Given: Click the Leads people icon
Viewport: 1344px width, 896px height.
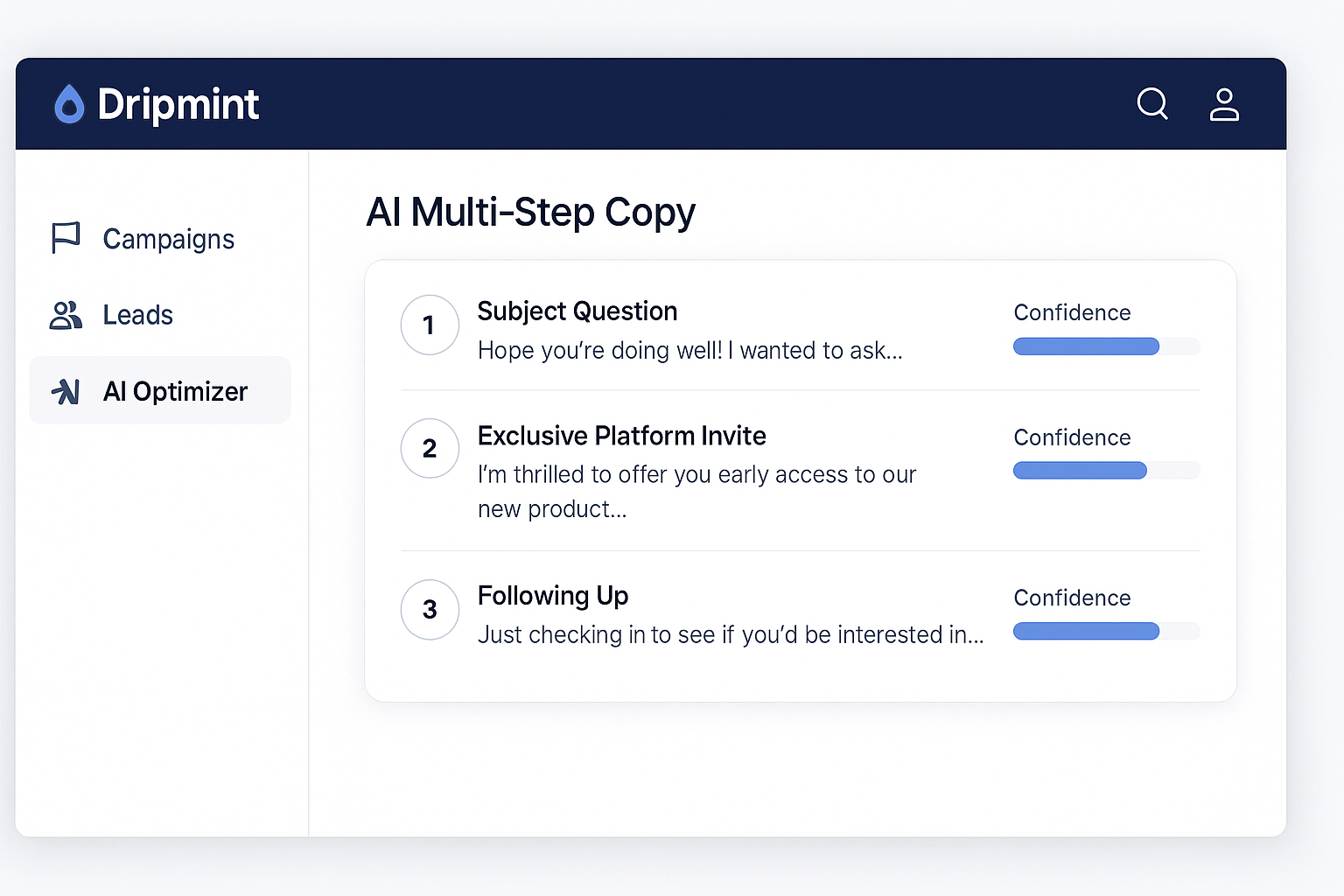Looking at the screenshot, I should click(x=66, y=315).
